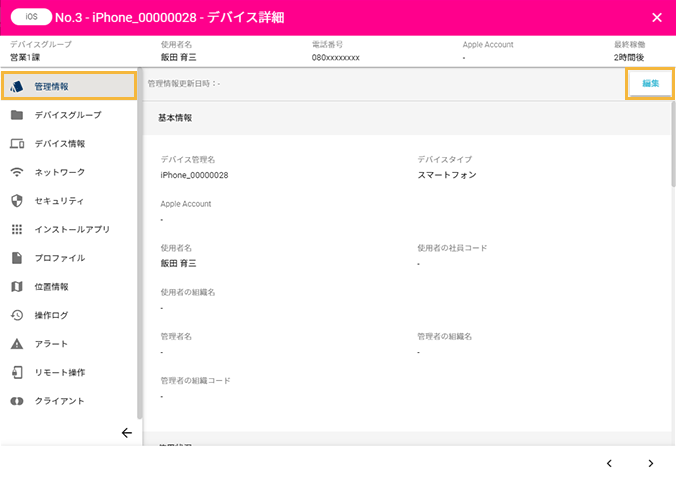
Task: Click the 位置情報 map icon
Action: click(x=17, y=287)
